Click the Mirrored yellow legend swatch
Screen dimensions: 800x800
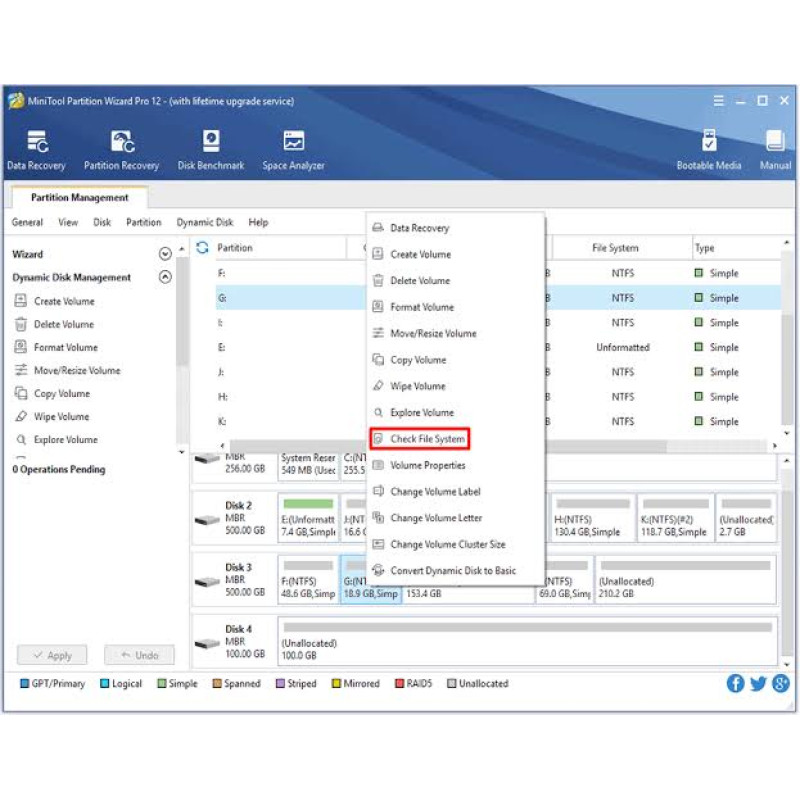[336, 684]
